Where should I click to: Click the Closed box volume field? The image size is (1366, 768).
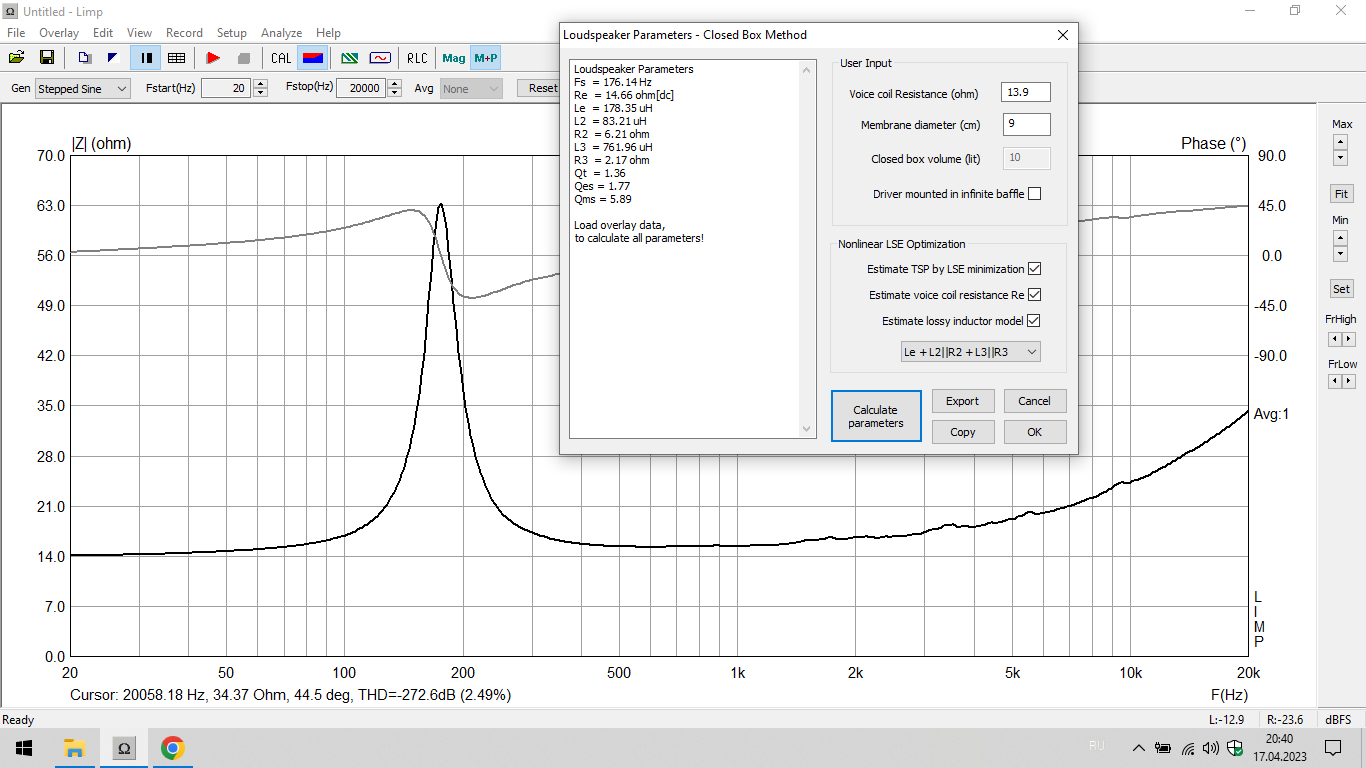pyautogui.click(x=1026, y=158)
